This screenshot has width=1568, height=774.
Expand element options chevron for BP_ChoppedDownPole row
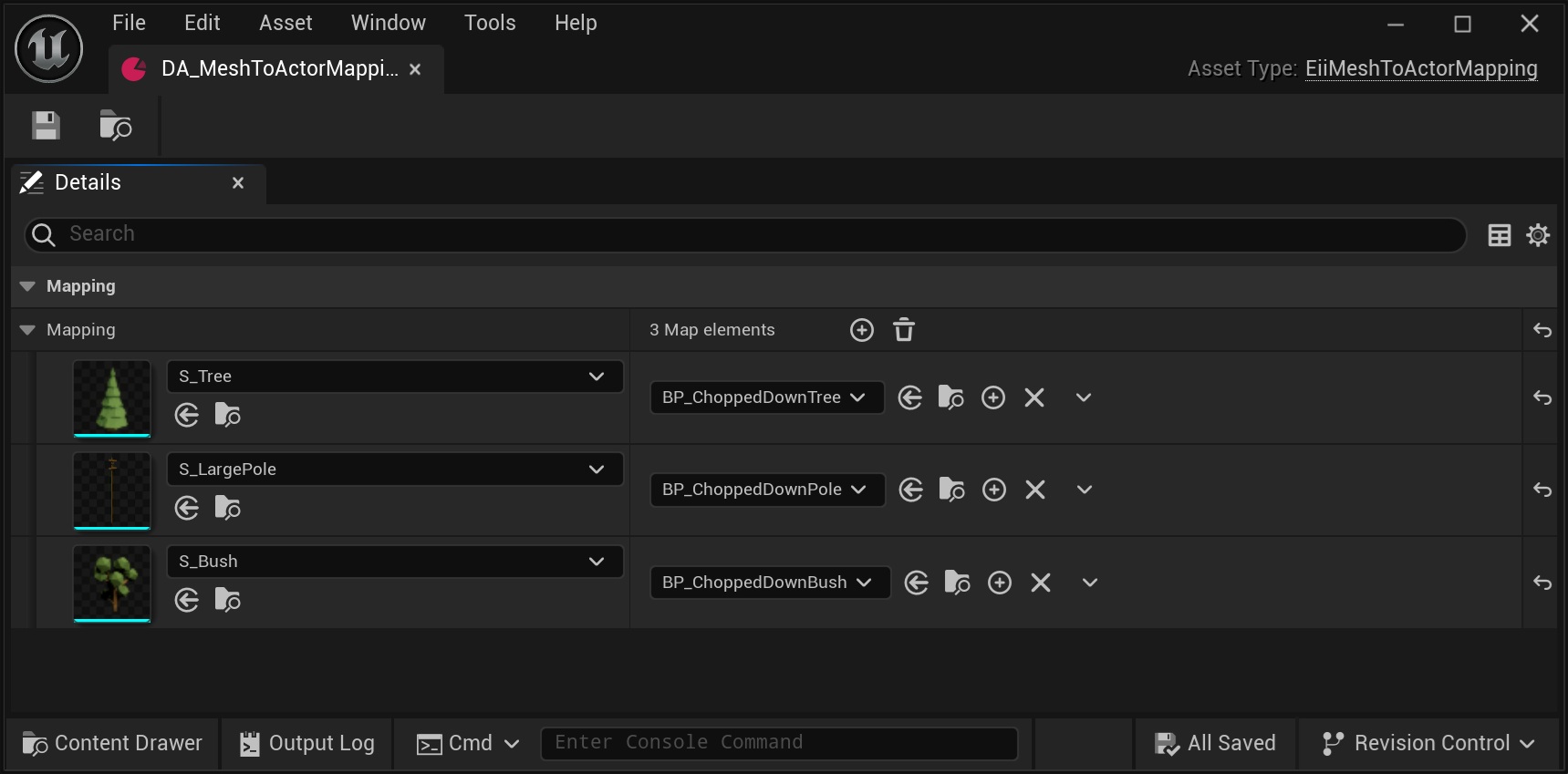[1084, 490]
